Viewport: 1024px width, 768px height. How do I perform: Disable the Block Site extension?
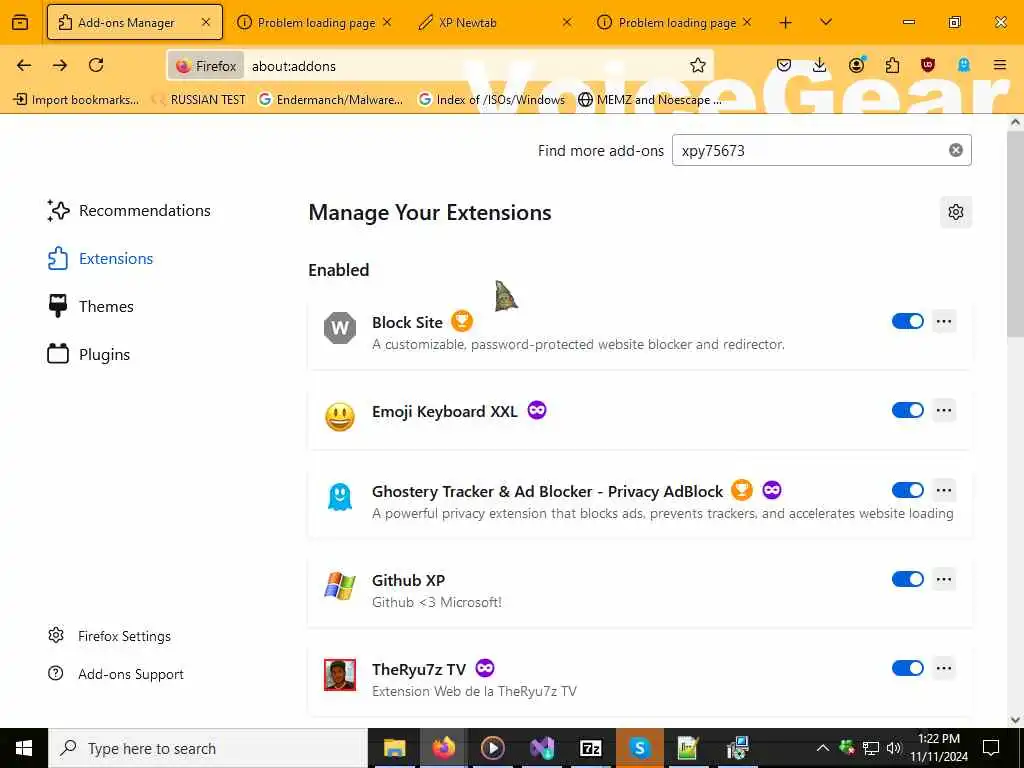point(908,321)
